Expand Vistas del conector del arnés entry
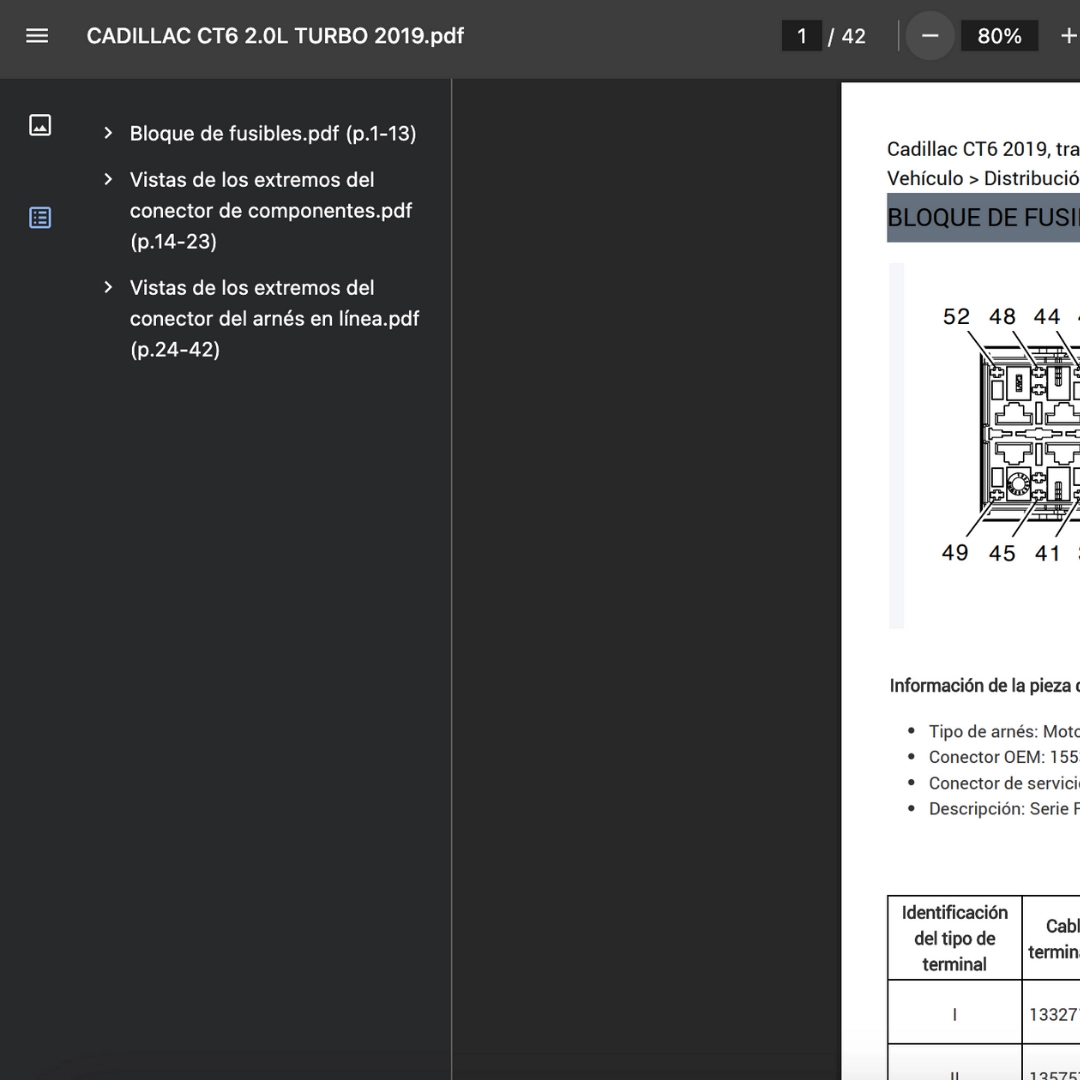This screenshot has width=1080, height=1080. click(x=108, y=287)
